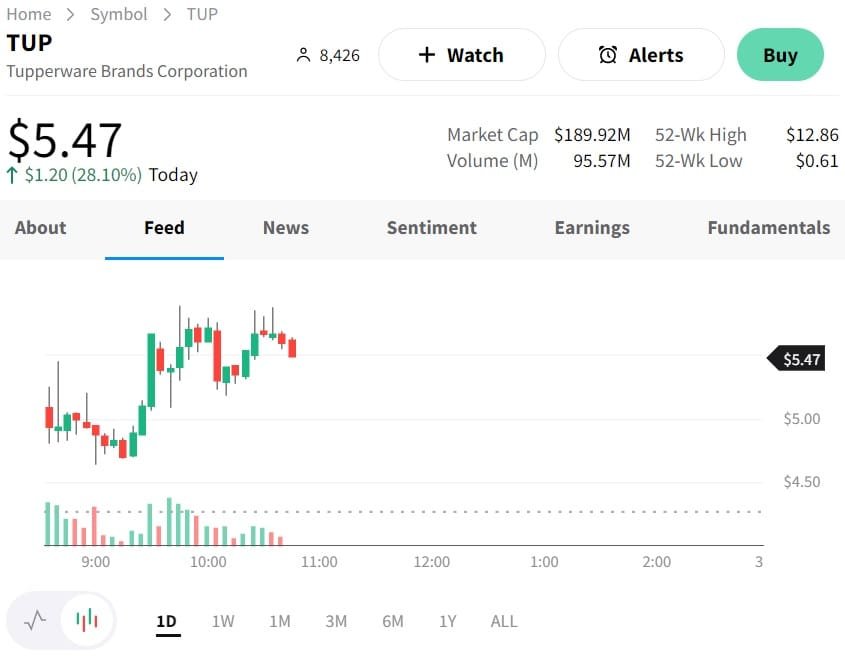Image resolution: width=845 pixels, height=657 pixels.
Task: Switch to line chart view
Action: tap(36, 621)
